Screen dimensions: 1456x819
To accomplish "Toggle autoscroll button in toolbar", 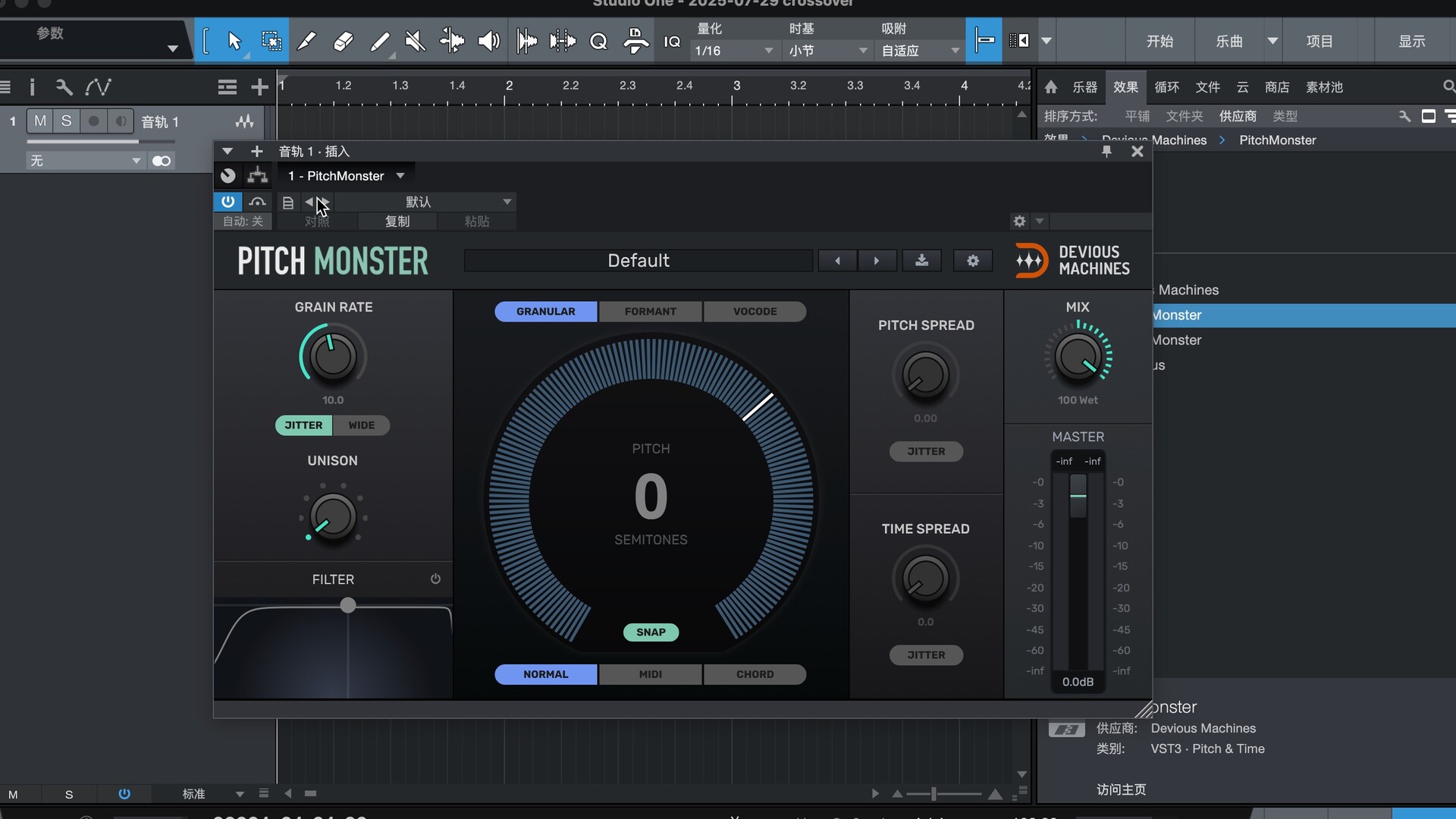I will pos(1019,40).
